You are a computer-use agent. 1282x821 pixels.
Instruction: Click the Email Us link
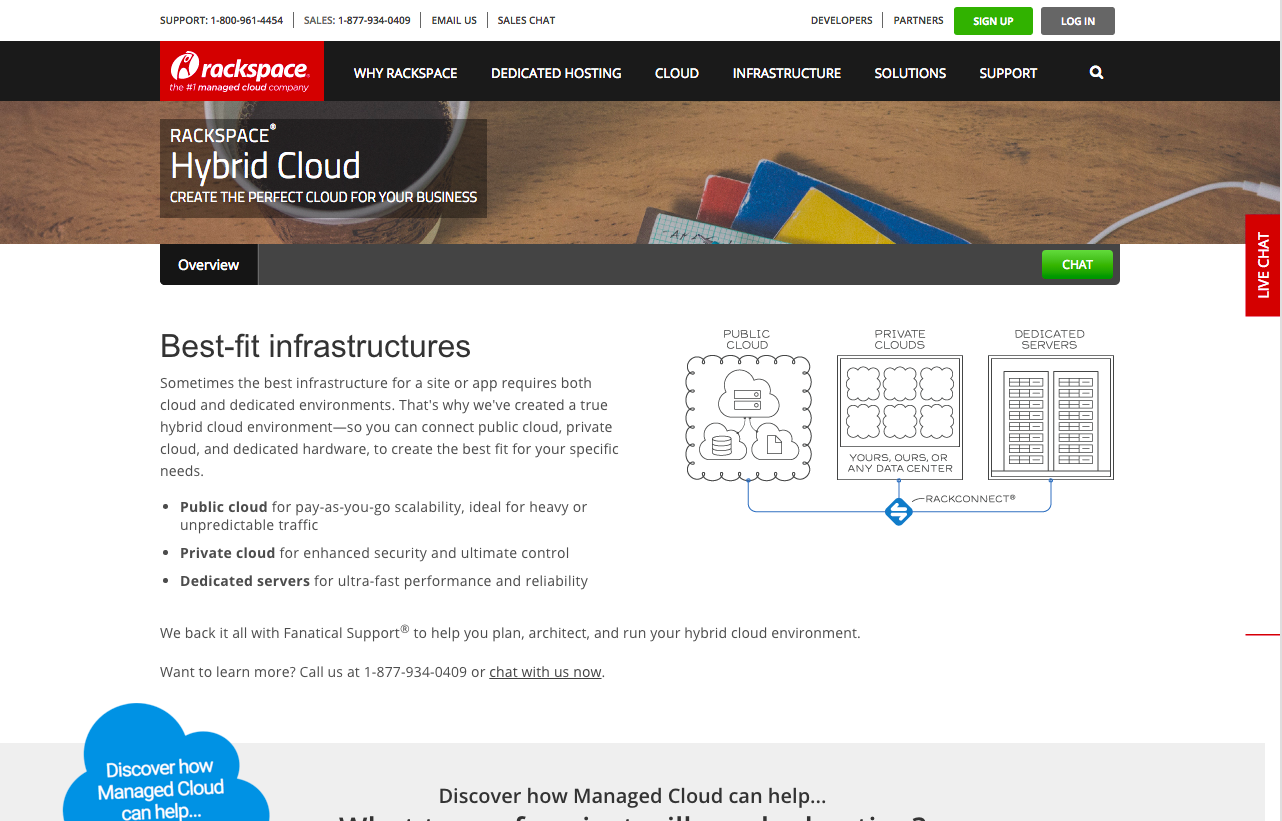coord(454,20)
